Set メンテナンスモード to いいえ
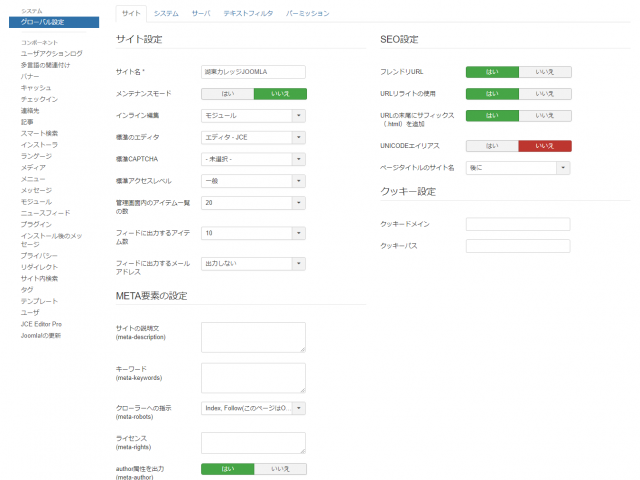Image resolution: width=640 pixels, height=480 pixels. tap(280, 94)
